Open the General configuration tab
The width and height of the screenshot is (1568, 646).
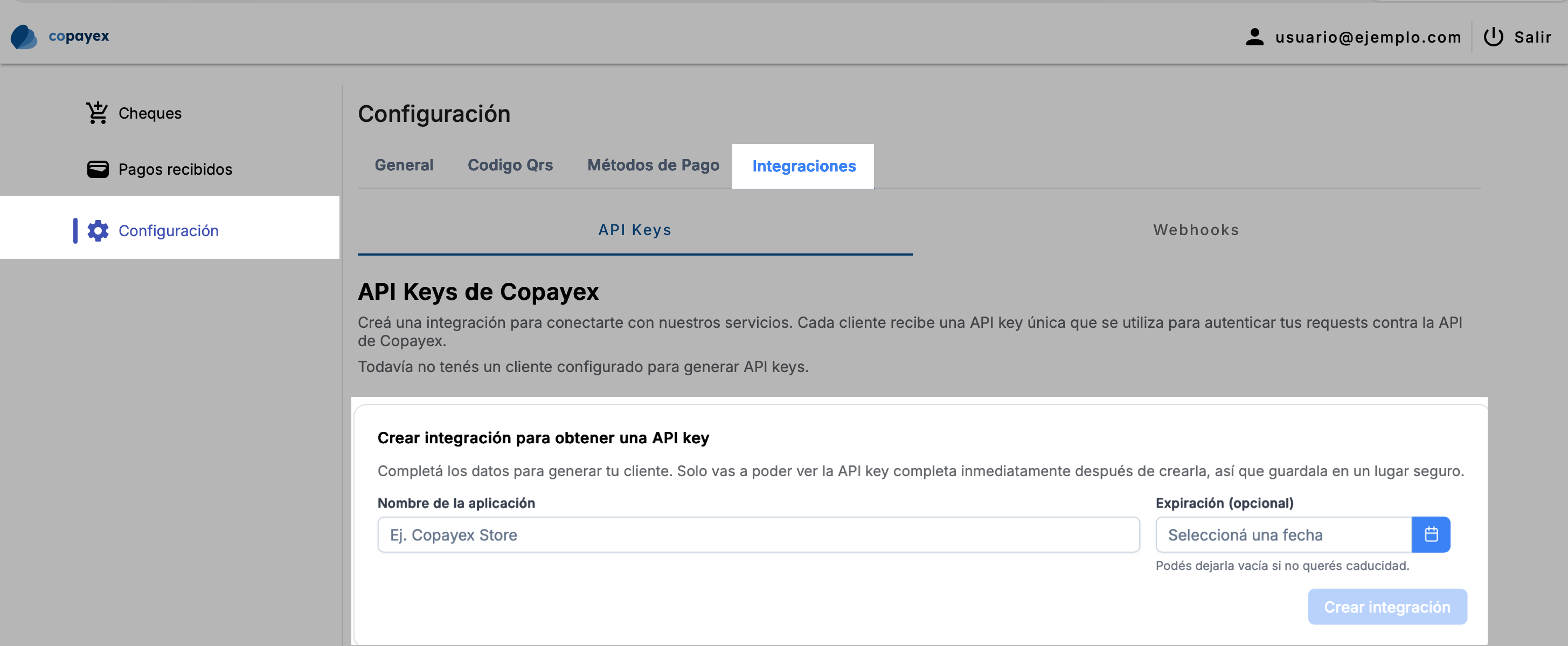pos(404,165)
